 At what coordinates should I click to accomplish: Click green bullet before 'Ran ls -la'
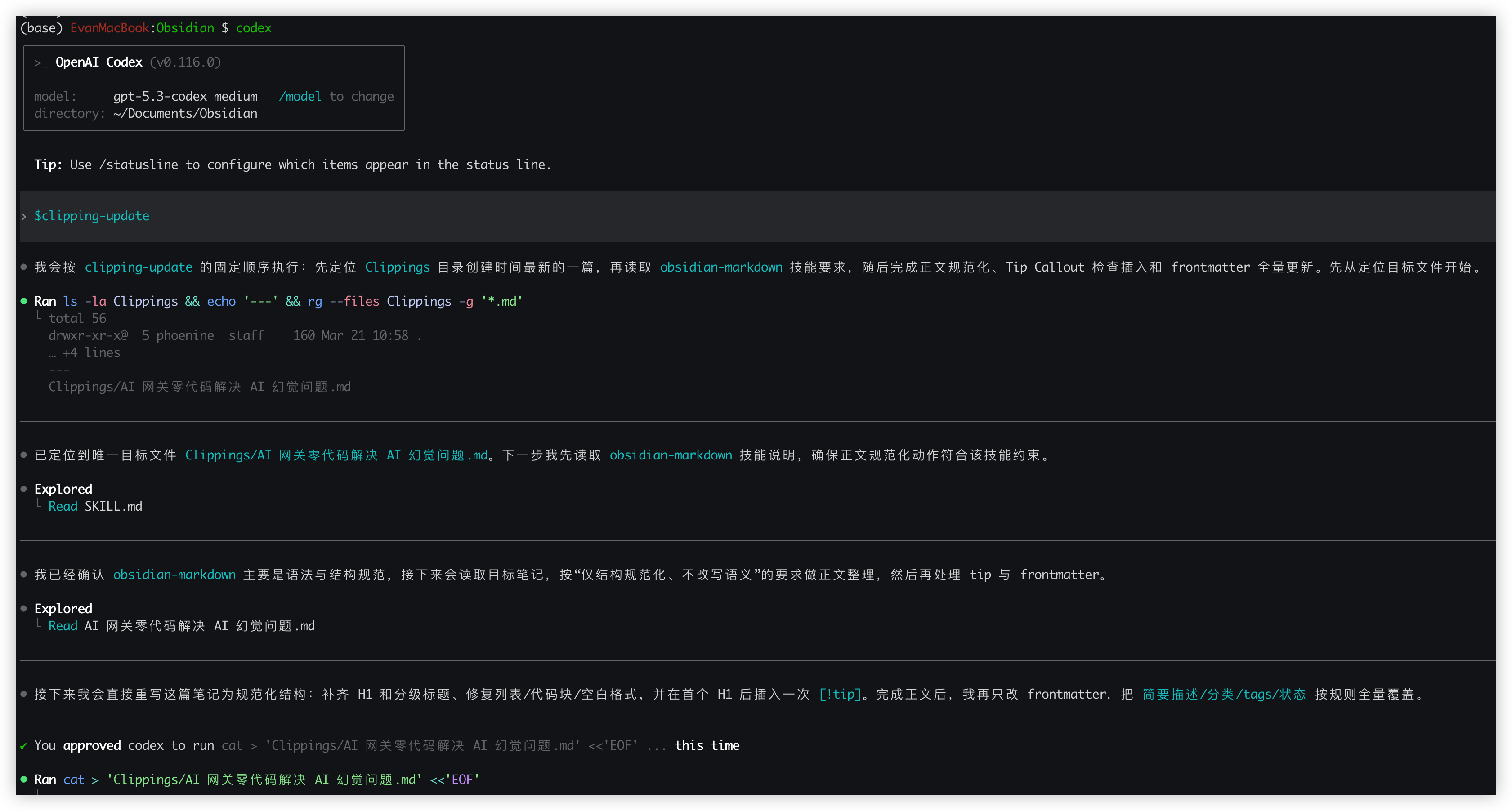(x=23, y=301)
